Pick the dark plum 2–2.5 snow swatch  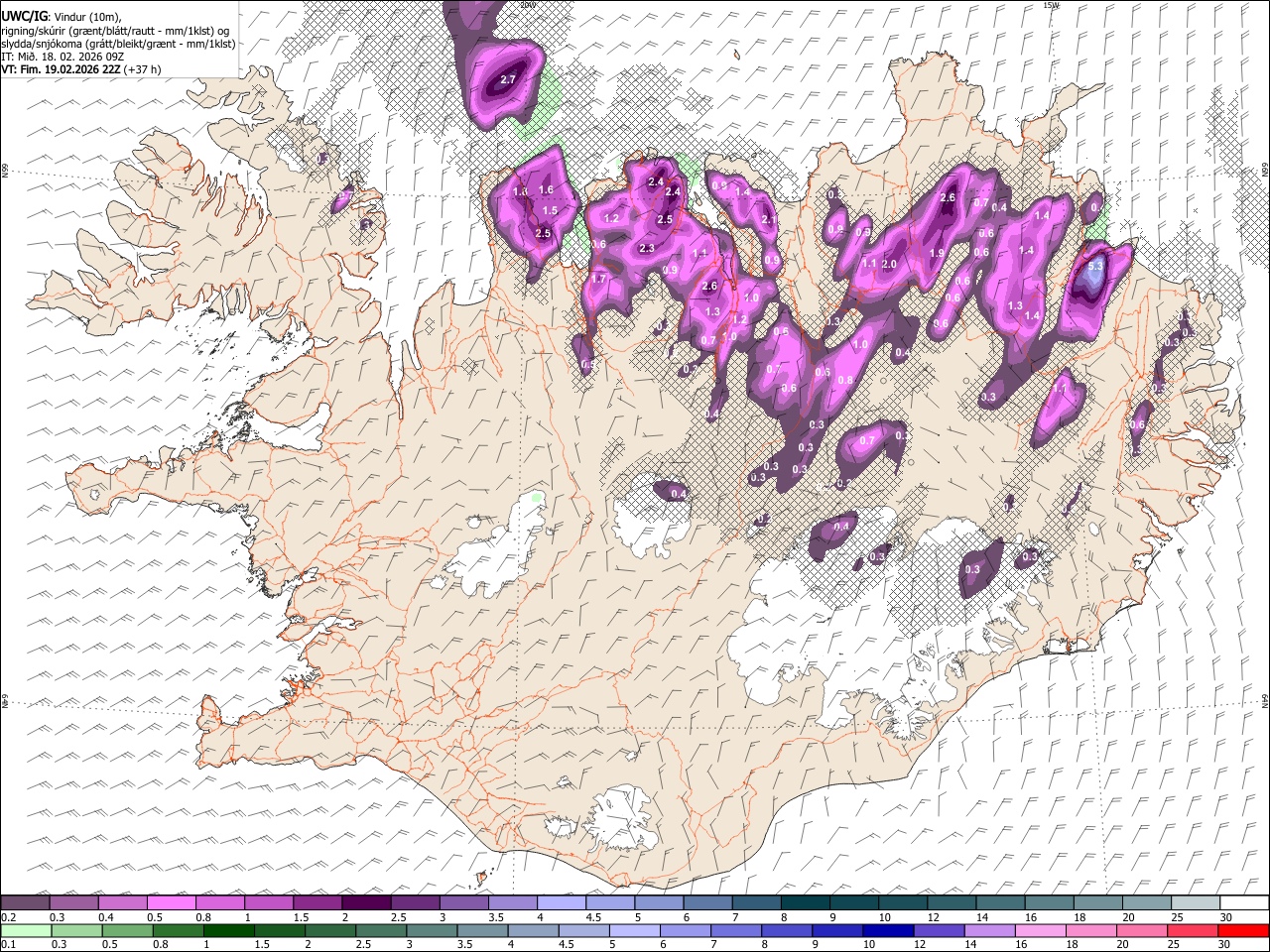coord(366,902)
